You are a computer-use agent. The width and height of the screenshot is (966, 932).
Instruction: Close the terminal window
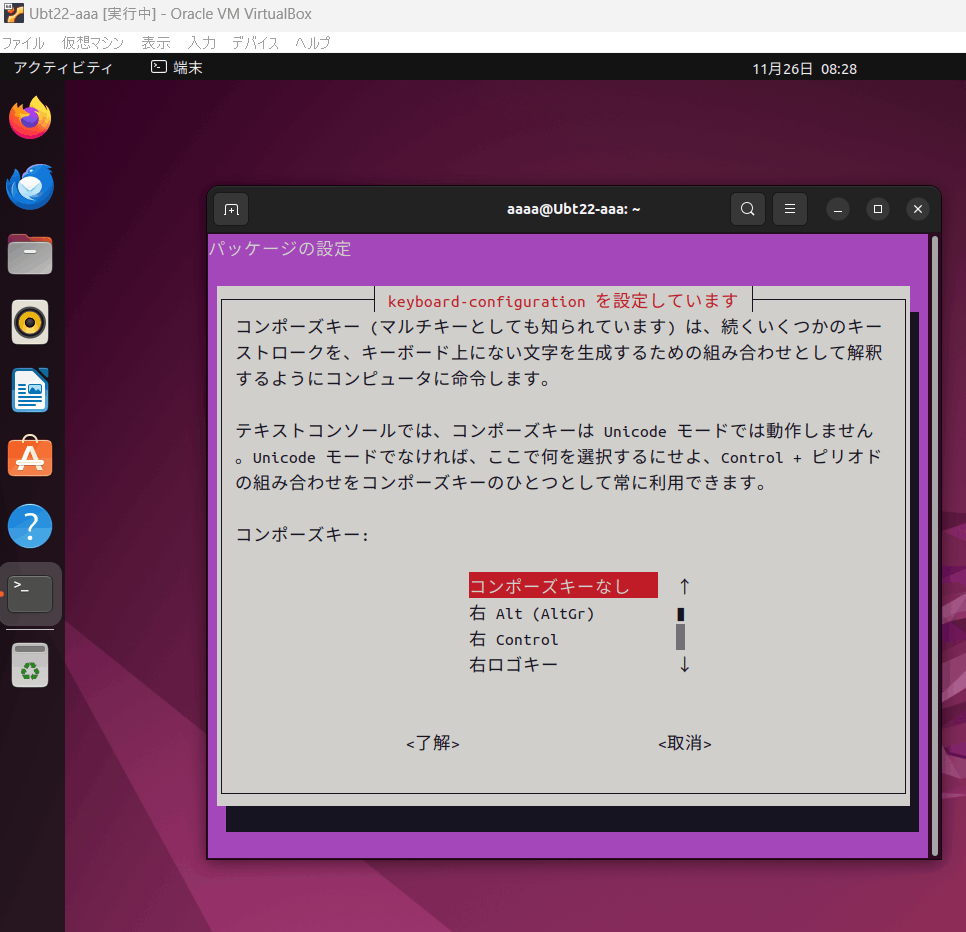coord(918,209)
